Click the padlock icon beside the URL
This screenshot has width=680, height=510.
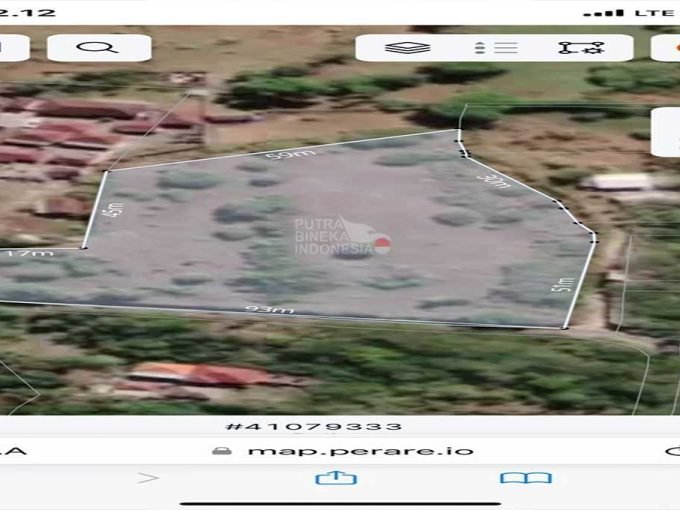222,450
